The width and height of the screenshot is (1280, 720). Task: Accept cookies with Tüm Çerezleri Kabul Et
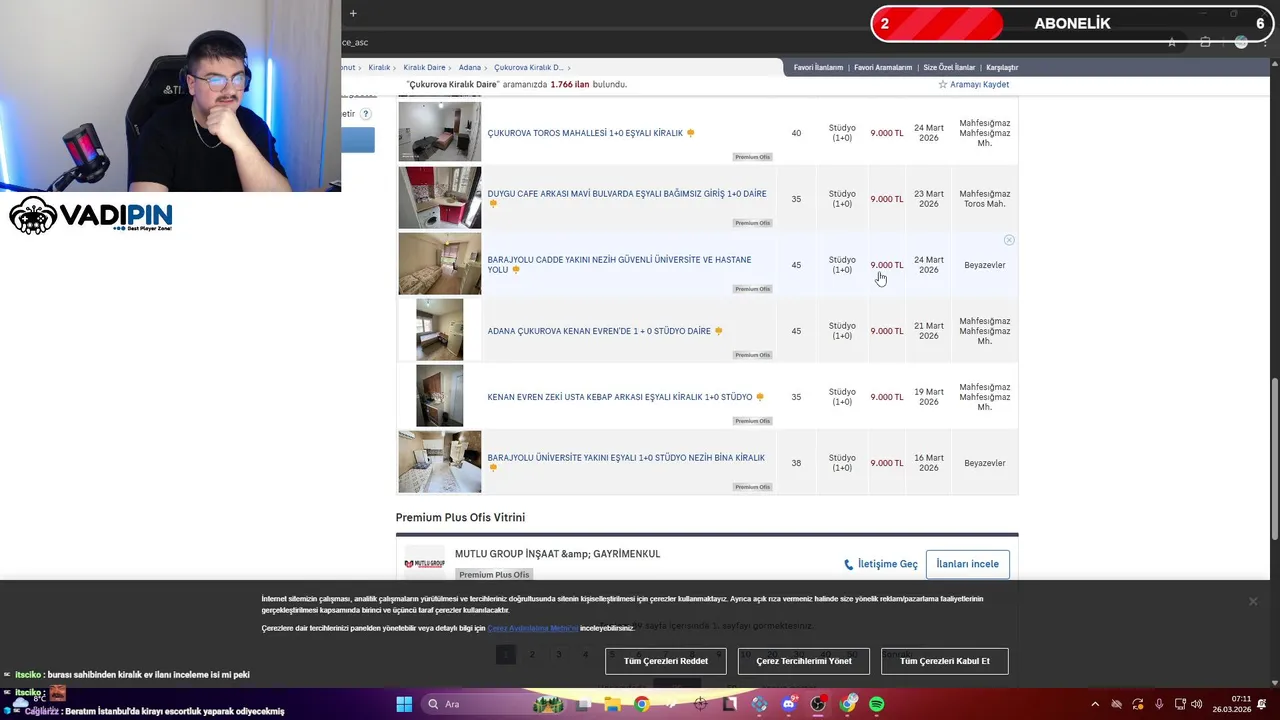(945, 661)
